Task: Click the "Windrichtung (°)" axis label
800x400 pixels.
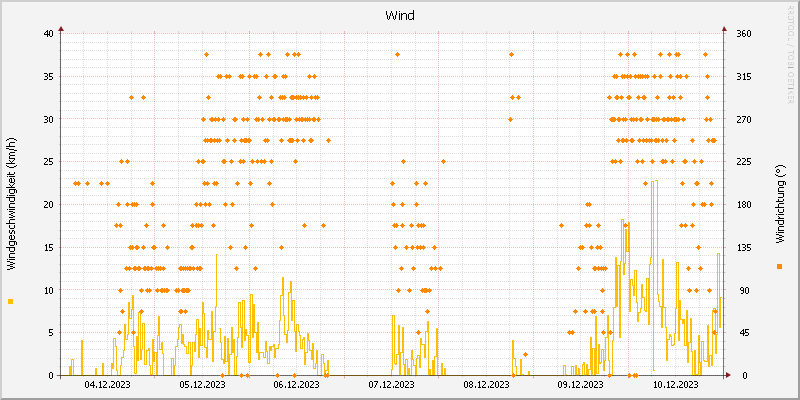Action: (779, 204)
